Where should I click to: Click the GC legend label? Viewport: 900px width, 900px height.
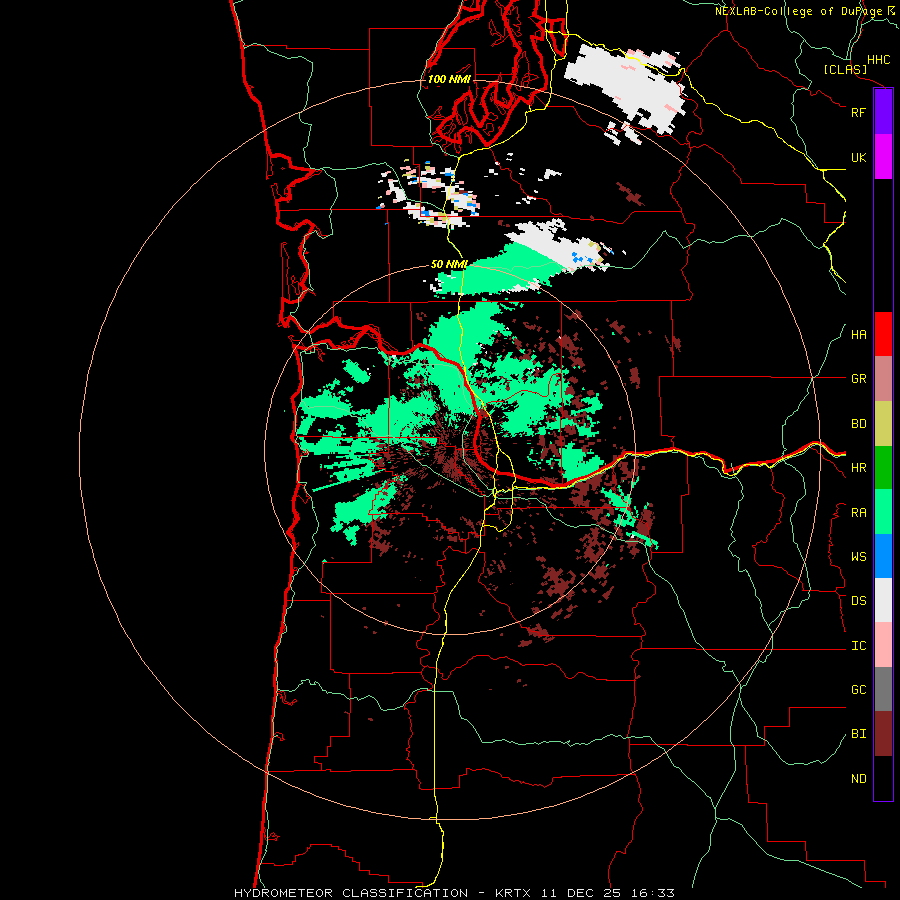[x=858, y=690]
